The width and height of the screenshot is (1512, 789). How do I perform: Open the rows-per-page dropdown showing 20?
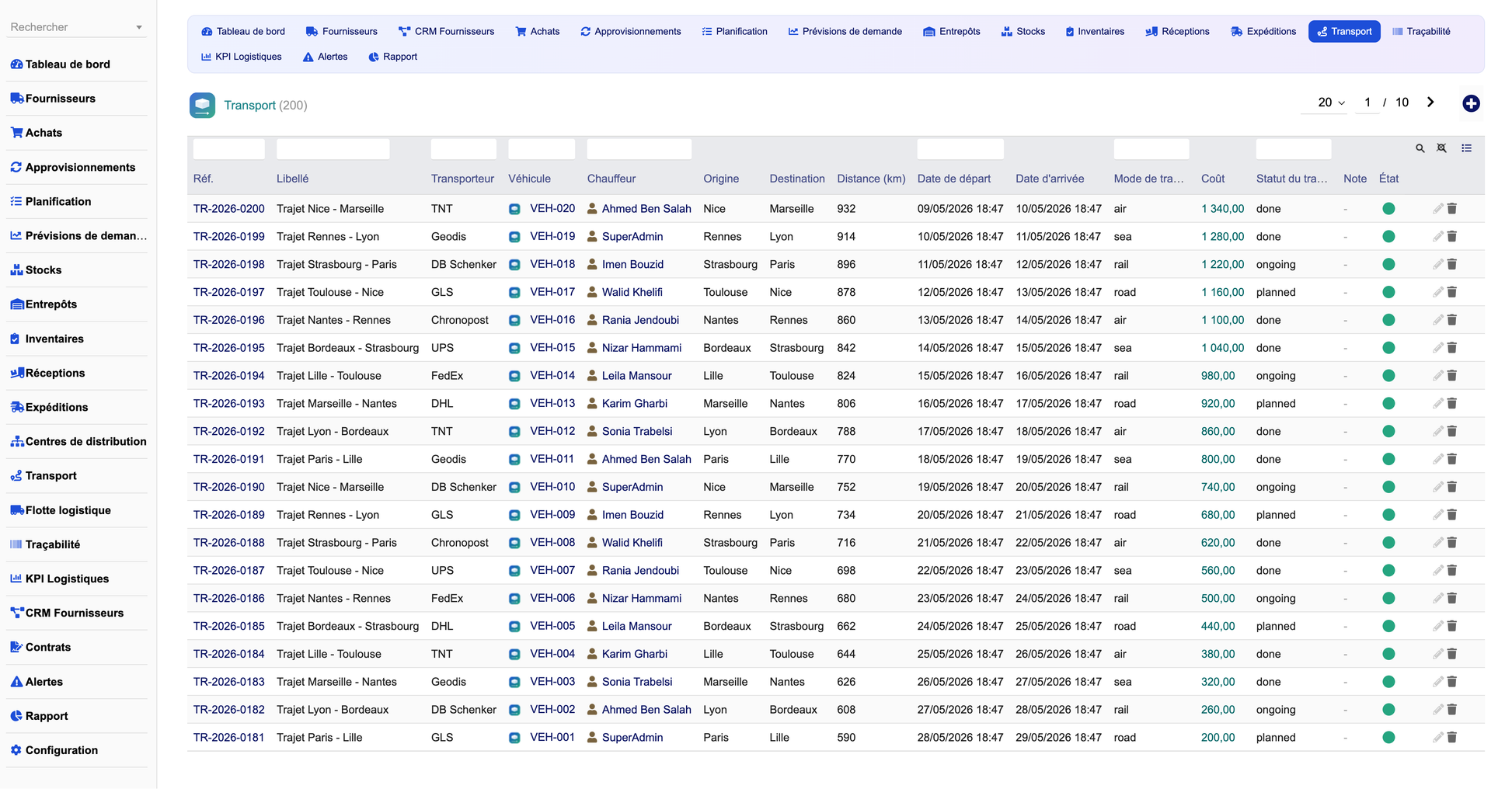(x=1324, y=103)
